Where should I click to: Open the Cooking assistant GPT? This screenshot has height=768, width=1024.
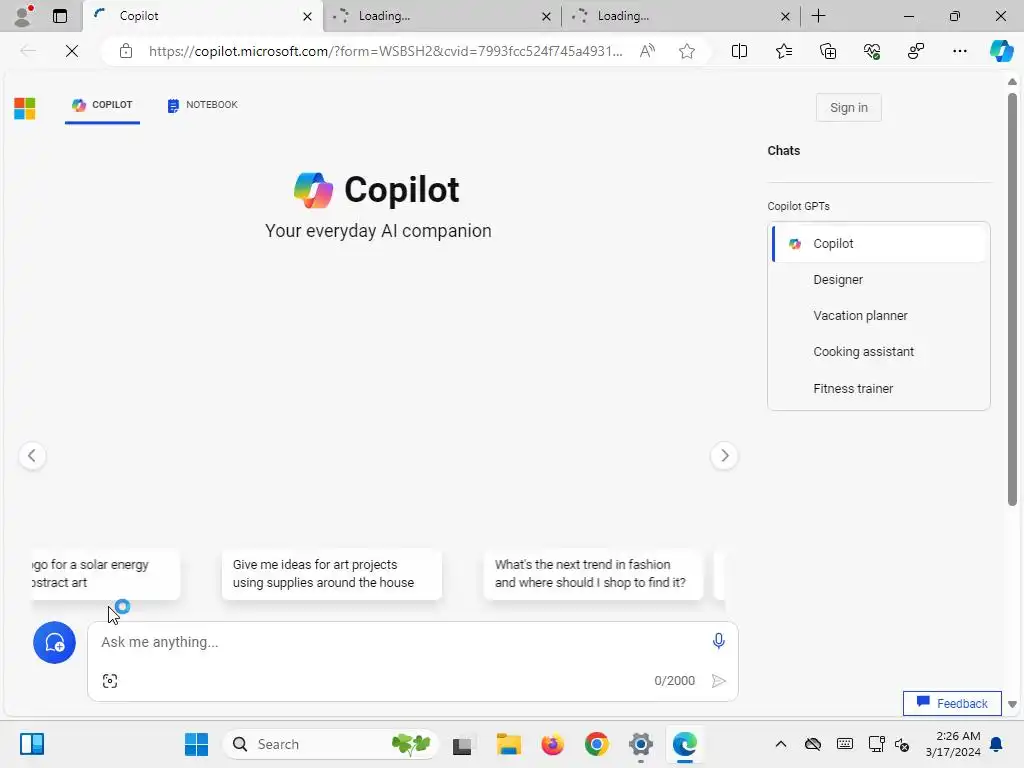point(880,351)
